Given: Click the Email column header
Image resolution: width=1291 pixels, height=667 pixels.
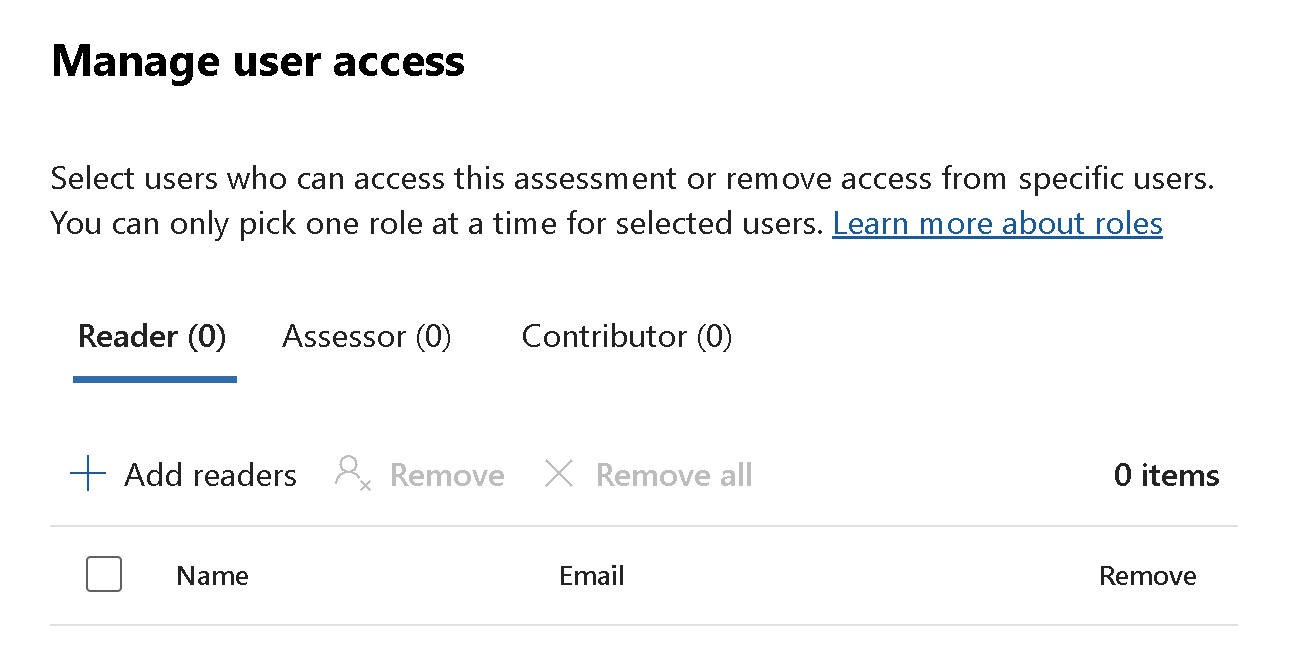Looking at the screenshot, I should pyautogui.click(x=592, y=576).
